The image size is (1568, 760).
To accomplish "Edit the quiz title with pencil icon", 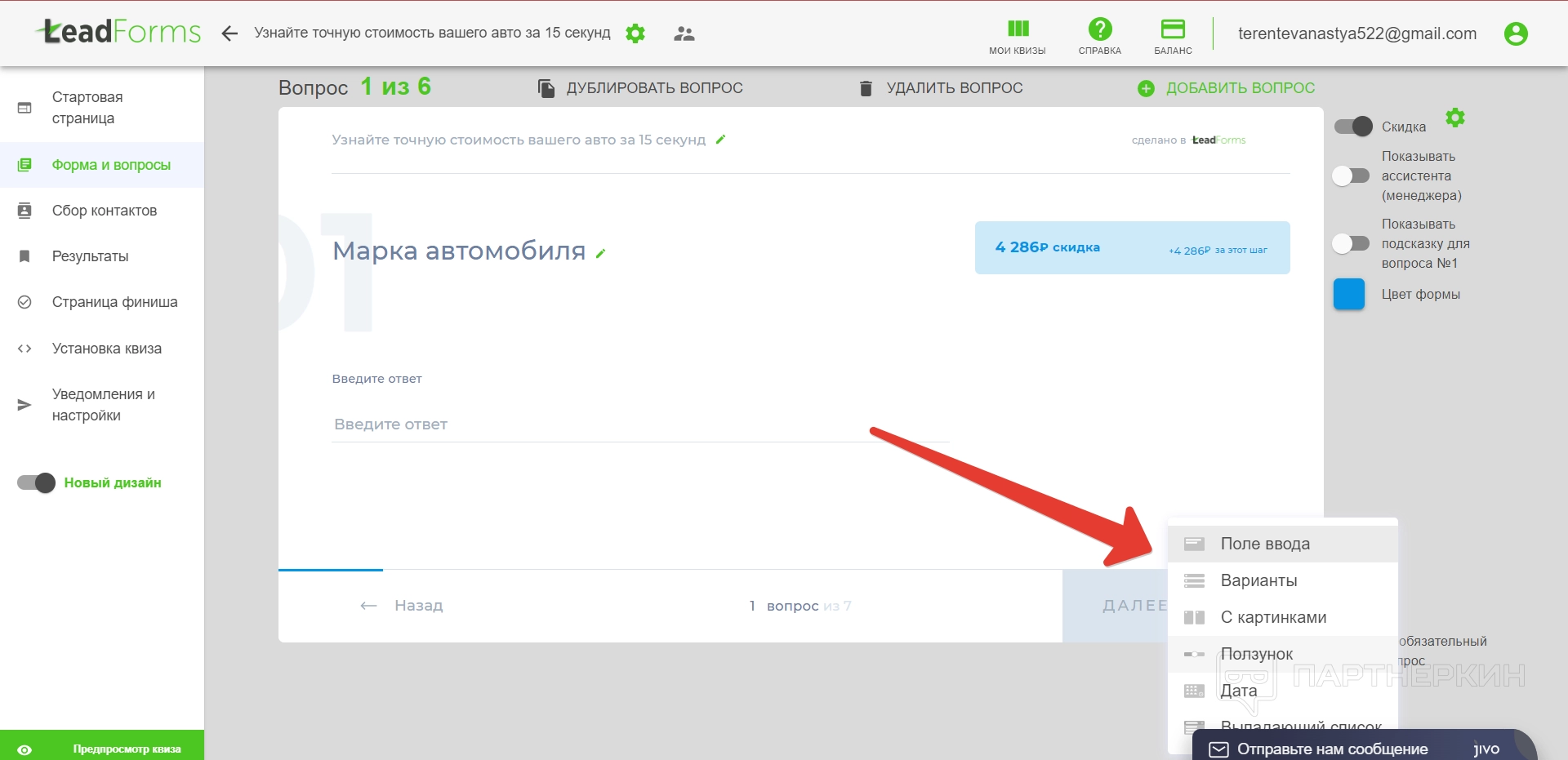I will 720,140.
